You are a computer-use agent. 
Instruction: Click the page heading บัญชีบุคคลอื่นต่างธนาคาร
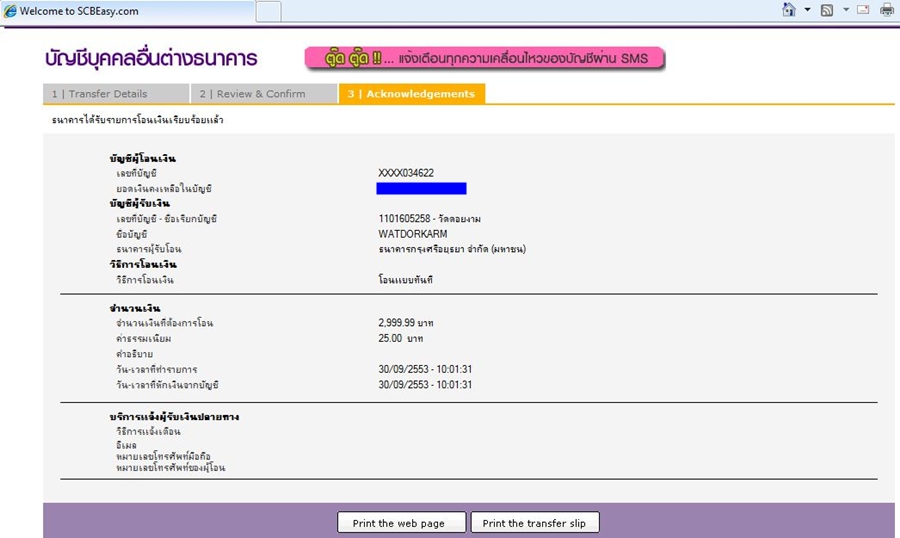coord(152,58)
